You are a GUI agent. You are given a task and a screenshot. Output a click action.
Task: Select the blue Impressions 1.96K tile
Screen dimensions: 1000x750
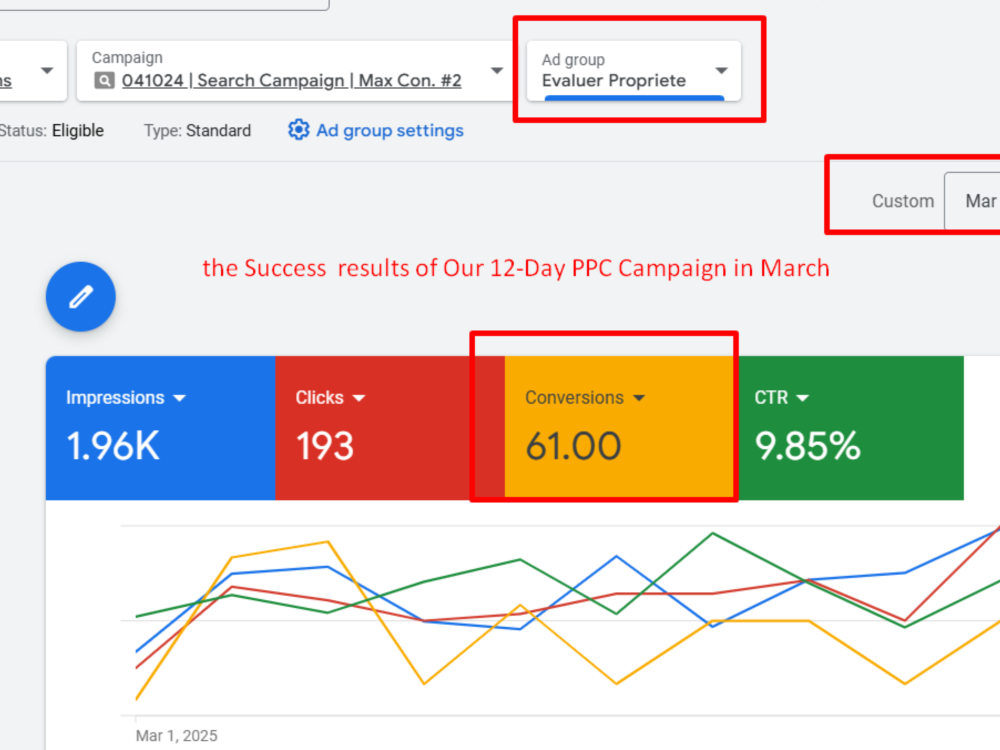[161, 428]
